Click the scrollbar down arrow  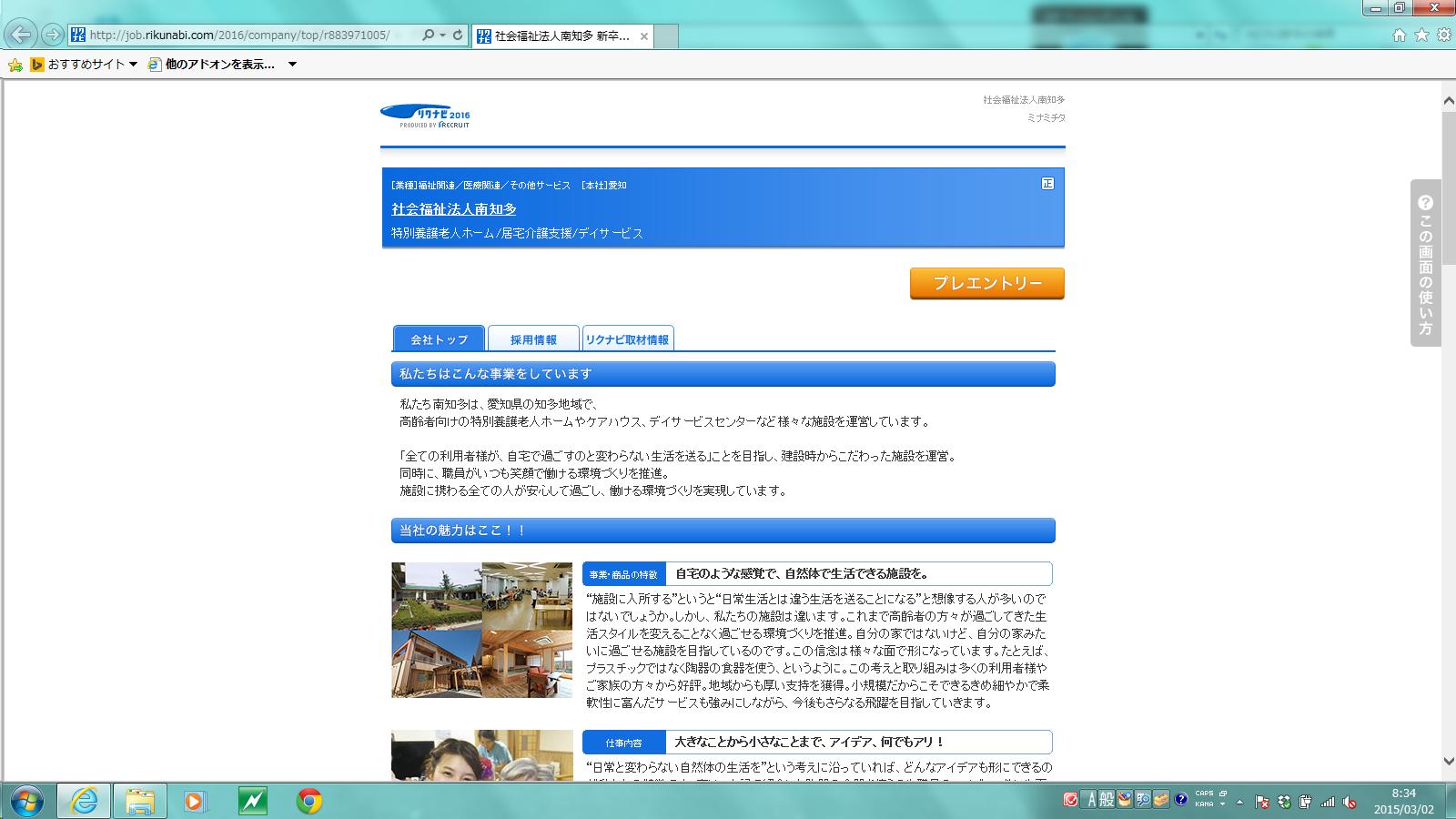tap(1449, 762)
